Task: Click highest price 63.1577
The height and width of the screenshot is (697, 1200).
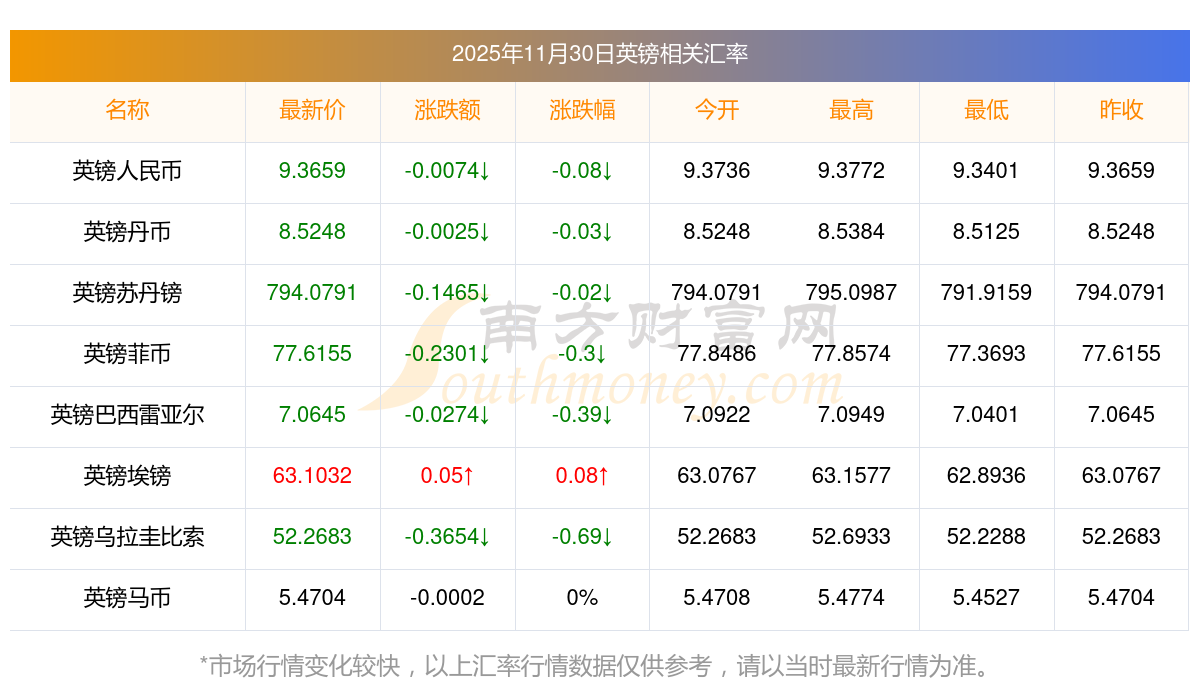Action: pos(851,476)
